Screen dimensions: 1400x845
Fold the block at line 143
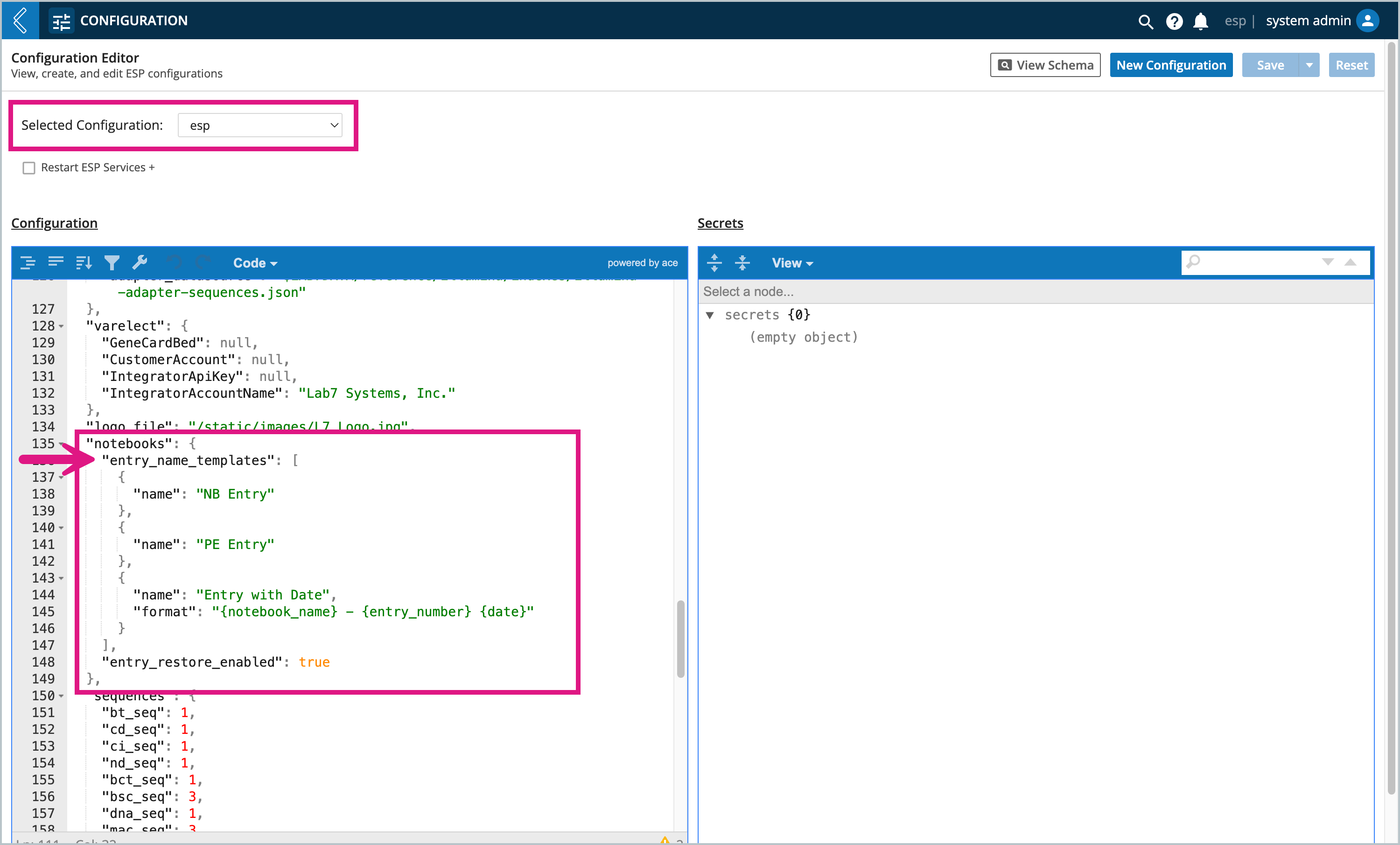click(61, 578)
